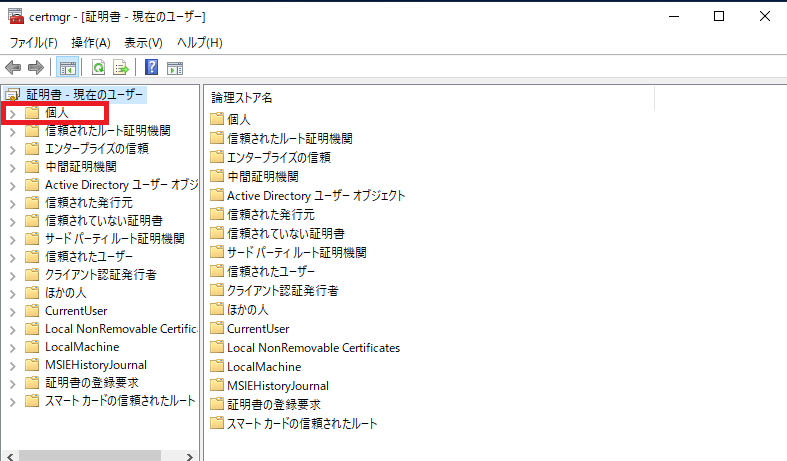Expand LocalMachine tree node chevron

[13, 348]
